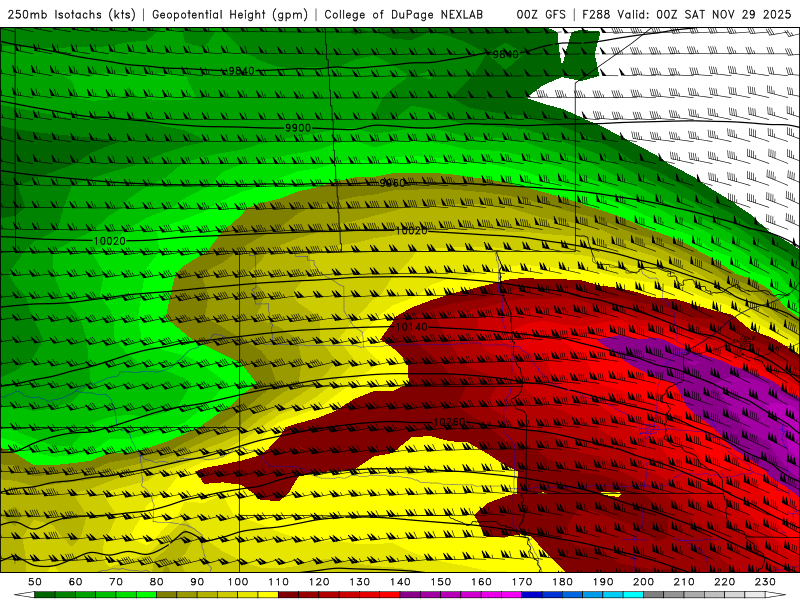The image size is (800, 600).
Task: Click the colorbar value label 110
Action: pos(279,582)
